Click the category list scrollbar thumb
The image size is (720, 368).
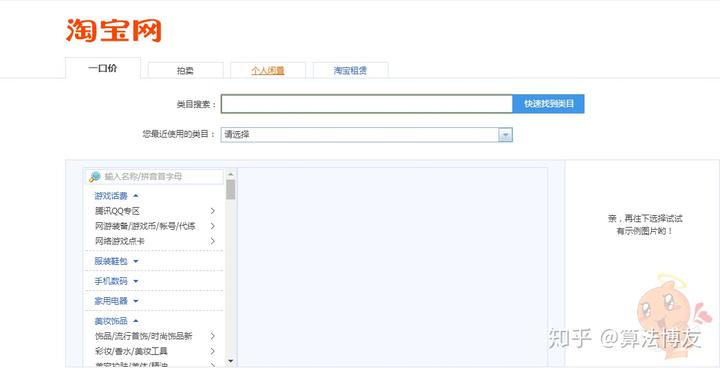coord(231,189)
